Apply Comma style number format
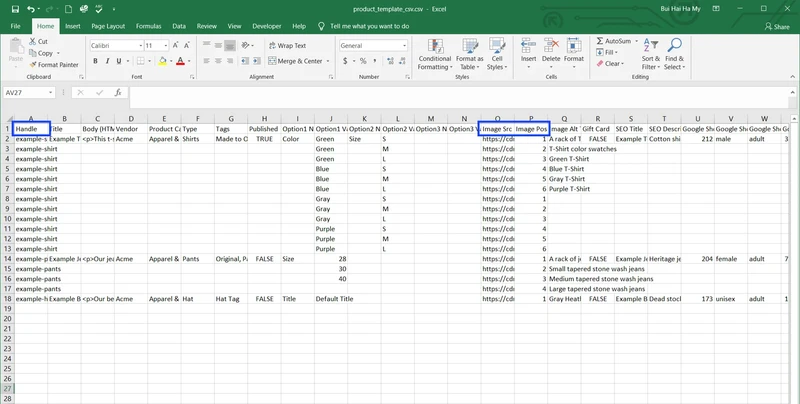The image size is (800, 404). tap(375, 61)
